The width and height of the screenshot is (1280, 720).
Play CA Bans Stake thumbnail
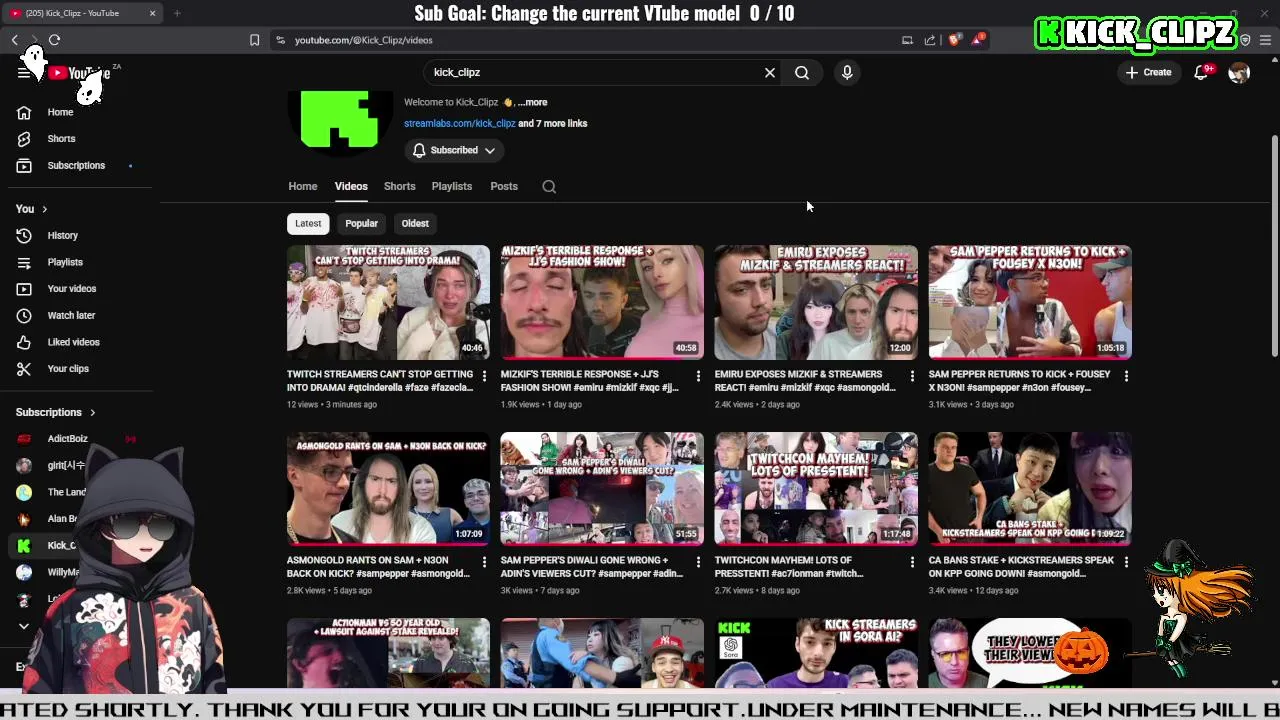[1030, 488]
